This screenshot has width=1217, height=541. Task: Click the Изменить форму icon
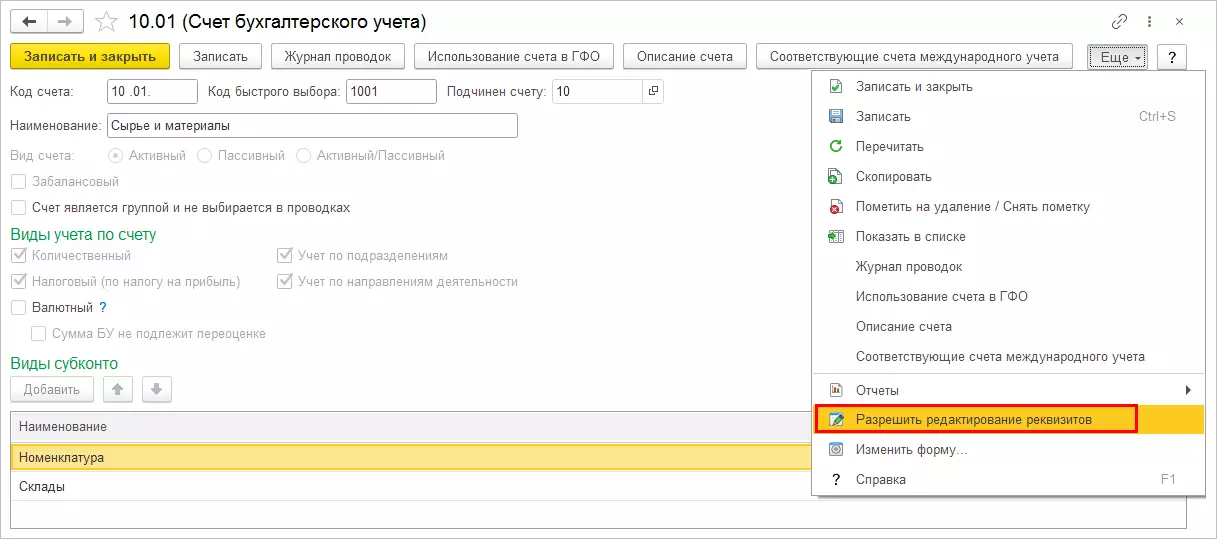pyautogui.click(x=836, y=449)
